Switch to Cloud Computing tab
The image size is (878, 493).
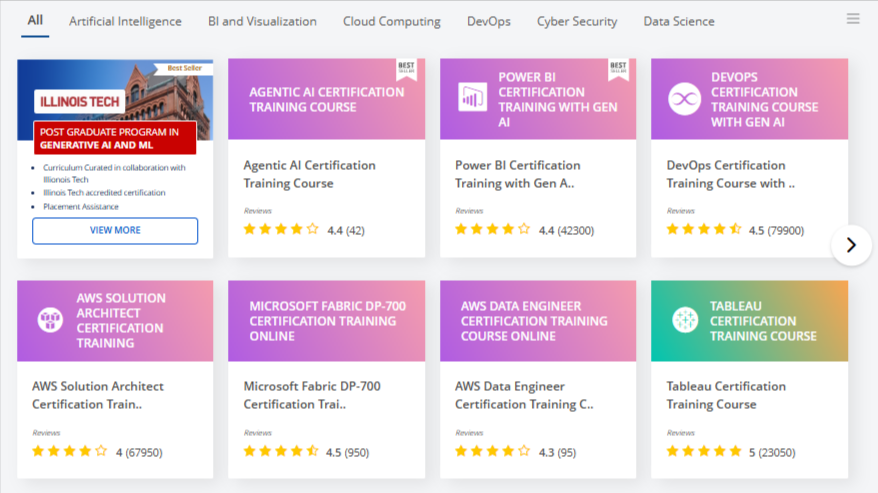[391, 21]
